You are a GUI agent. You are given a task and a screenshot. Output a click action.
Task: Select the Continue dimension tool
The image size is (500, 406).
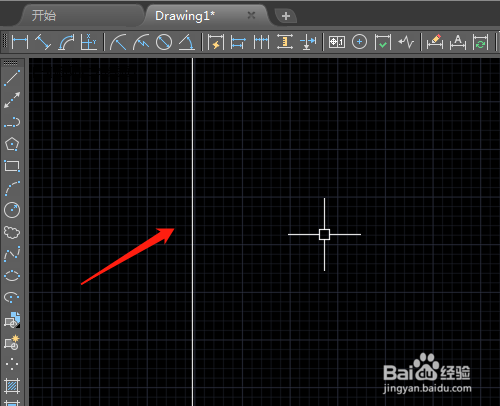click(x=261, y=42)
